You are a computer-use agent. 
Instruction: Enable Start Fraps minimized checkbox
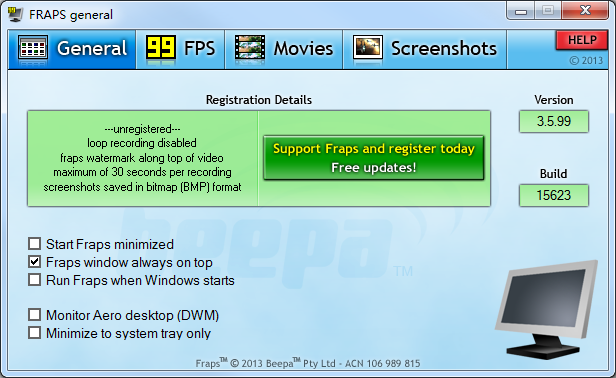point(35,244)
